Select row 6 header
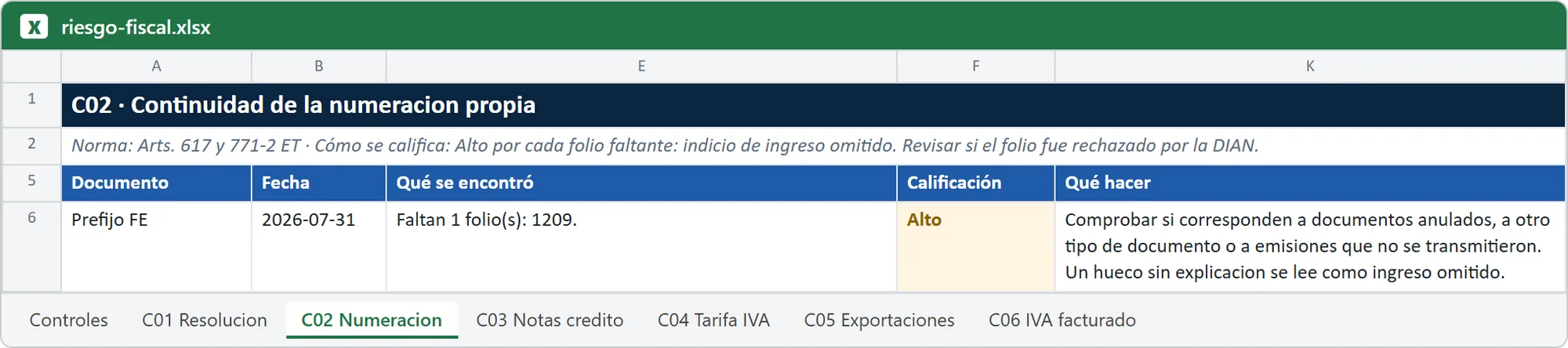Viewport: 1568px width, 348px height. pos(31,247)
